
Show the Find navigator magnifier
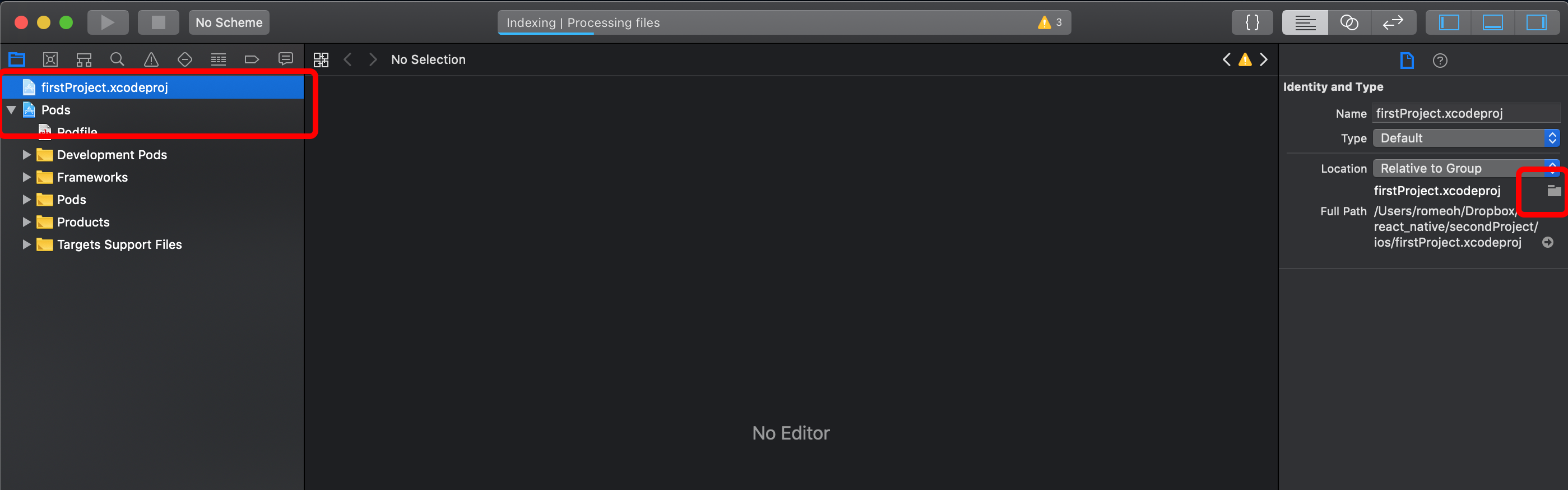point(118,59)
